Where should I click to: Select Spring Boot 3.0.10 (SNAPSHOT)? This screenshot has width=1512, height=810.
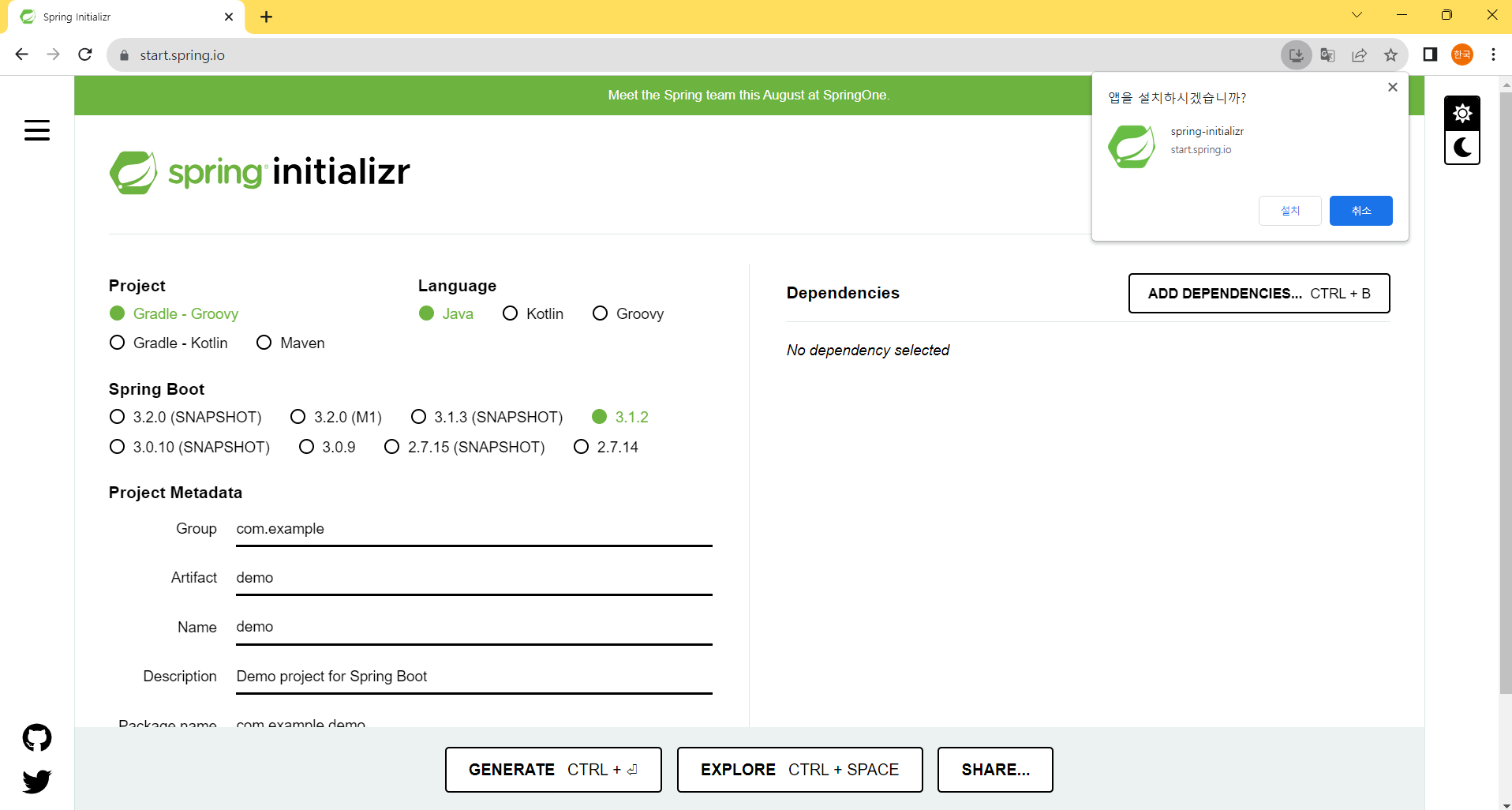(x=189, y=447)
